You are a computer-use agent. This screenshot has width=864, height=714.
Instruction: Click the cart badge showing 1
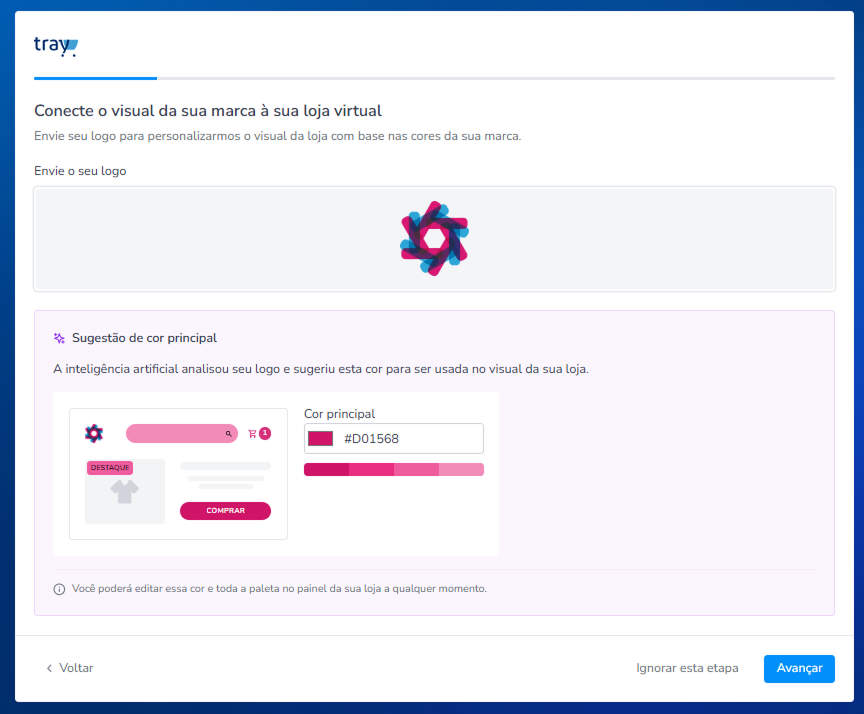265,434
